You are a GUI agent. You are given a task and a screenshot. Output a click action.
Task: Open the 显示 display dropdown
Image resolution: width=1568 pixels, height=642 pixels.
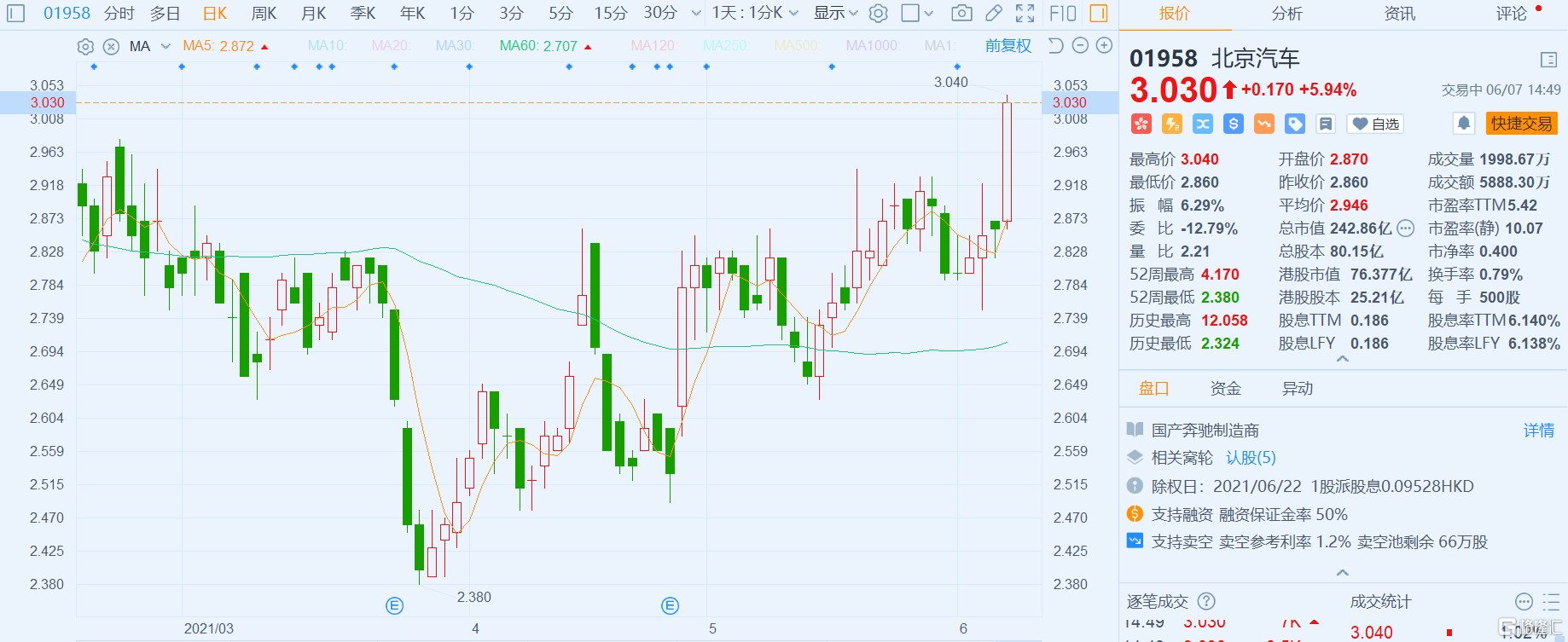(x=835, y=14)
